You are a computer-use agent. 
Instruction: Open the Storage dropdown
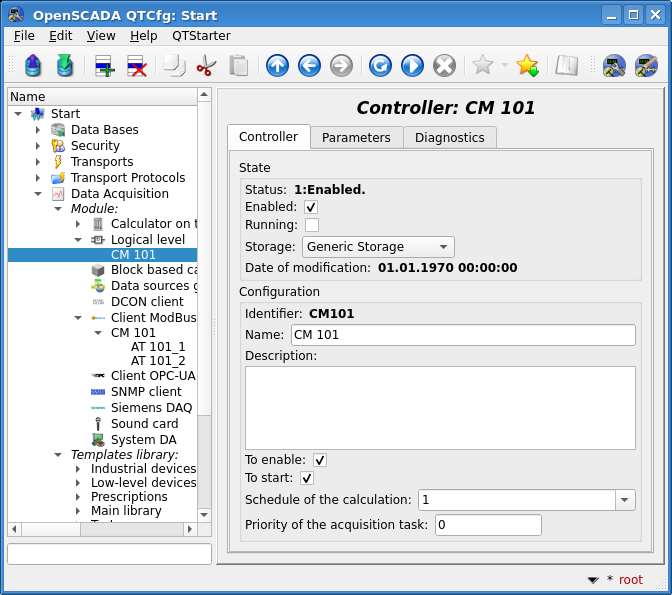click(377, 247)
